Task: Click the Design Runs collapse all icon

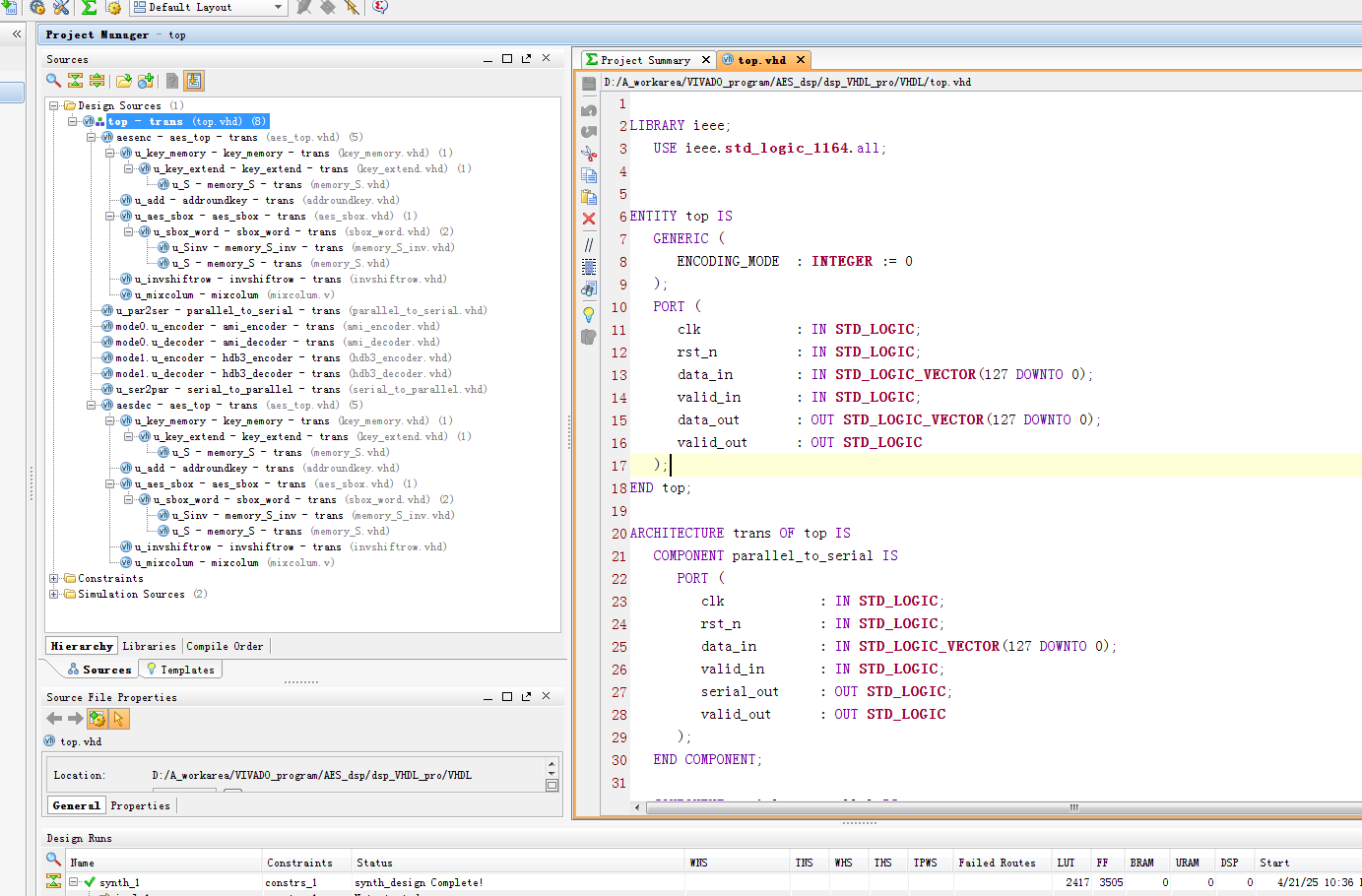Action: pos(53,880)
